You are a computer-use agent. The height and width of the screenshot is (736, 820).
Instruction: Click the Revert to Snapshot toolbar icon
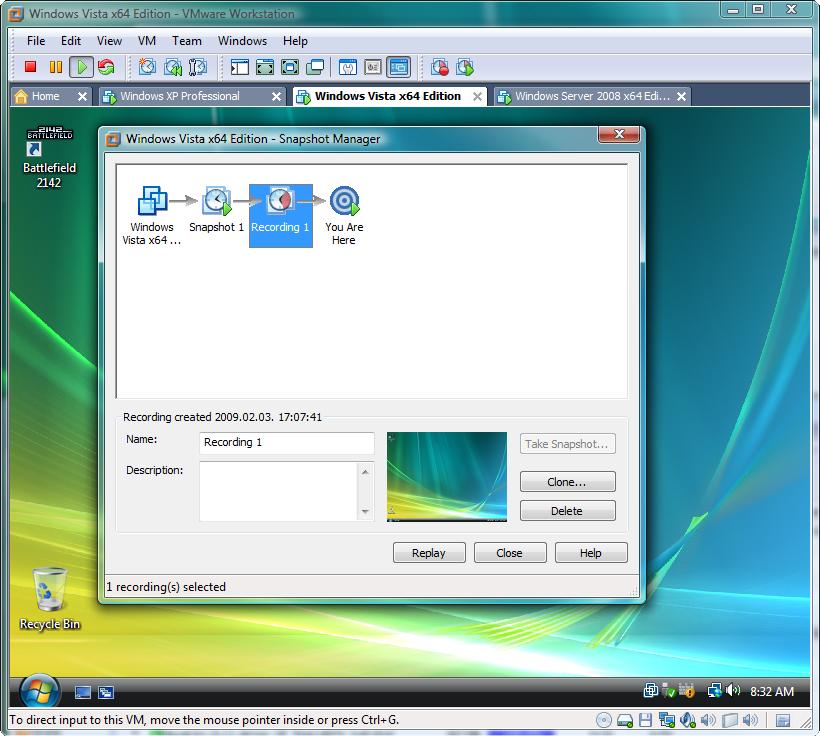173,67
